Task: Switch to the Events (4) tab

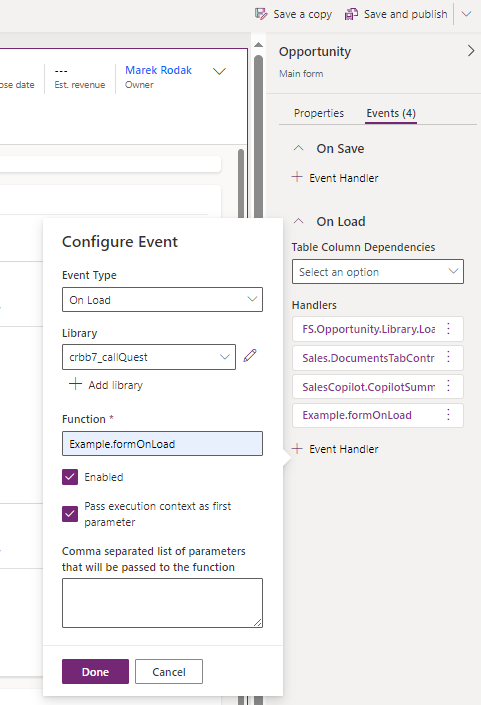Action: pyautogui.click(x=391, y=113)
